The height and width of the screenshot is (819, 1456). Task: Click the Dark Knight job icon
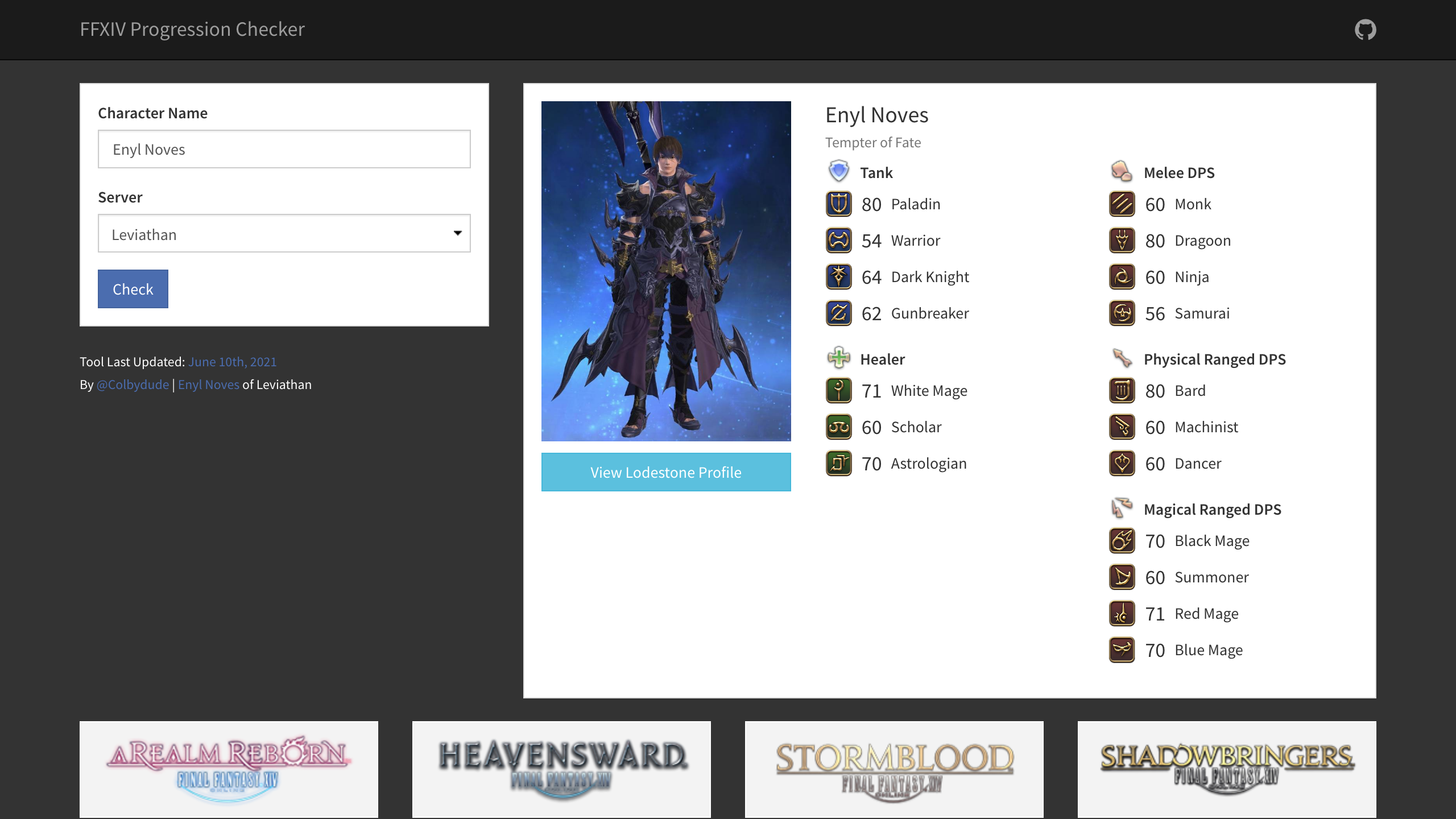[x=838, y=277]
